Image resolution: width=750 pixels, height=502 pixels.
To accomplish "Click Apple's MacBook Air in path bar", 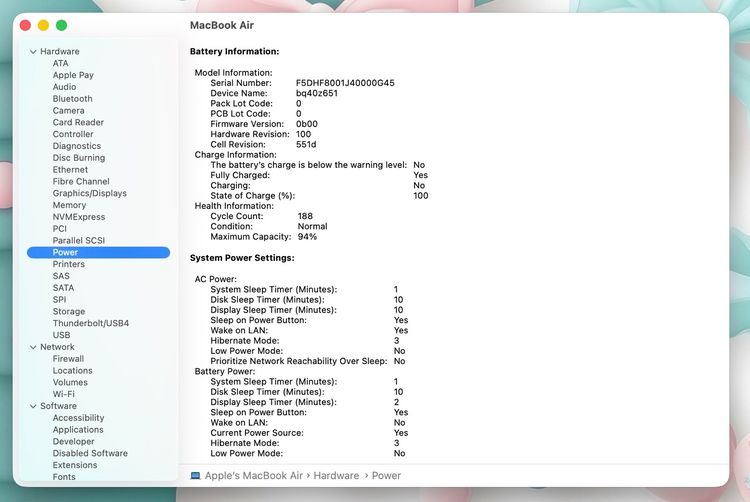I will tap(254, 476).
